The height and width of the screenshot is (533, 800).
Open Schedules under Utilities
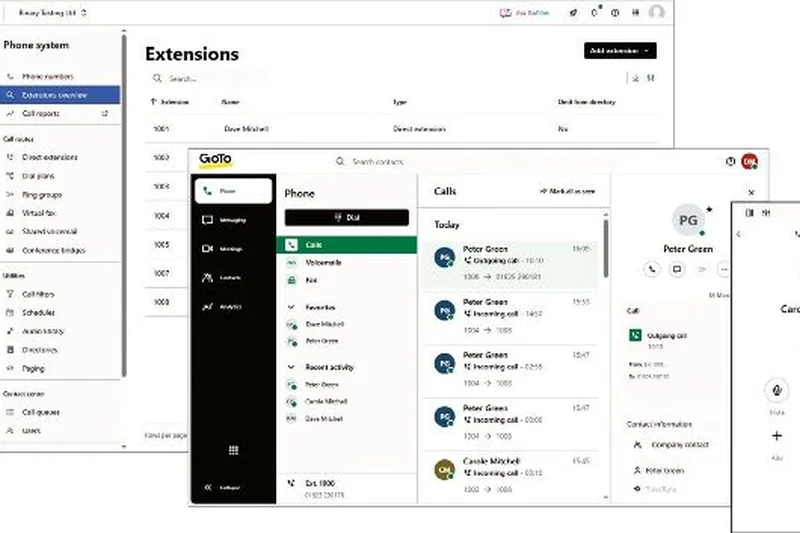pos(38,313)
